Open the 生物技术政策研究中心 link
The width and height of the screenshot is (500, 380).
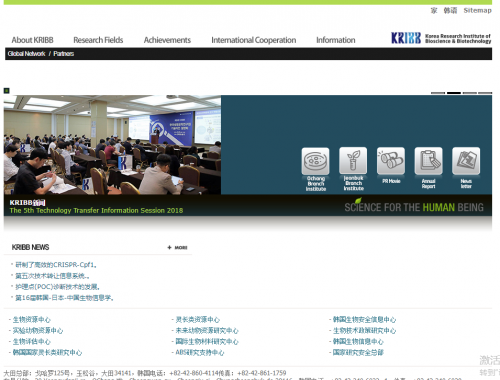(364, 331)
